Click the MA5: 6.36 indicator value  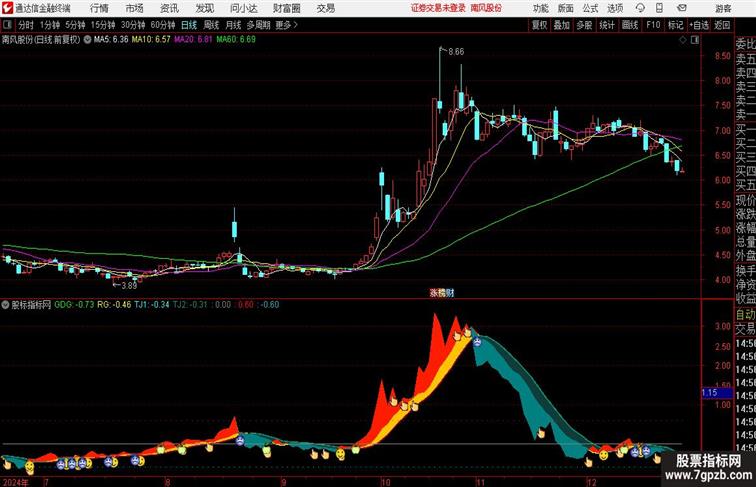111,40
